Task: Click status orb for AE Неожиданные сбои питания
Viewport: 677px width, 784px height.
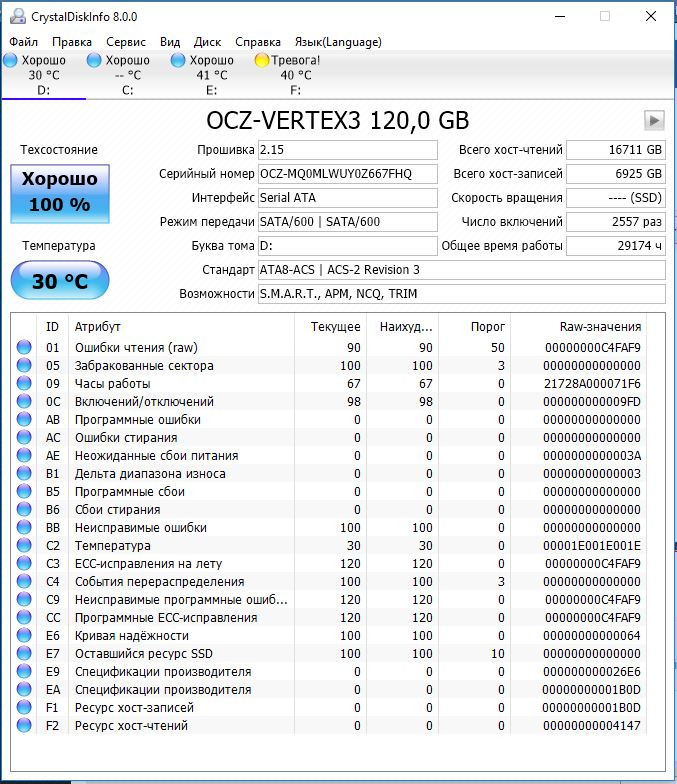Action: click(24, 455)
